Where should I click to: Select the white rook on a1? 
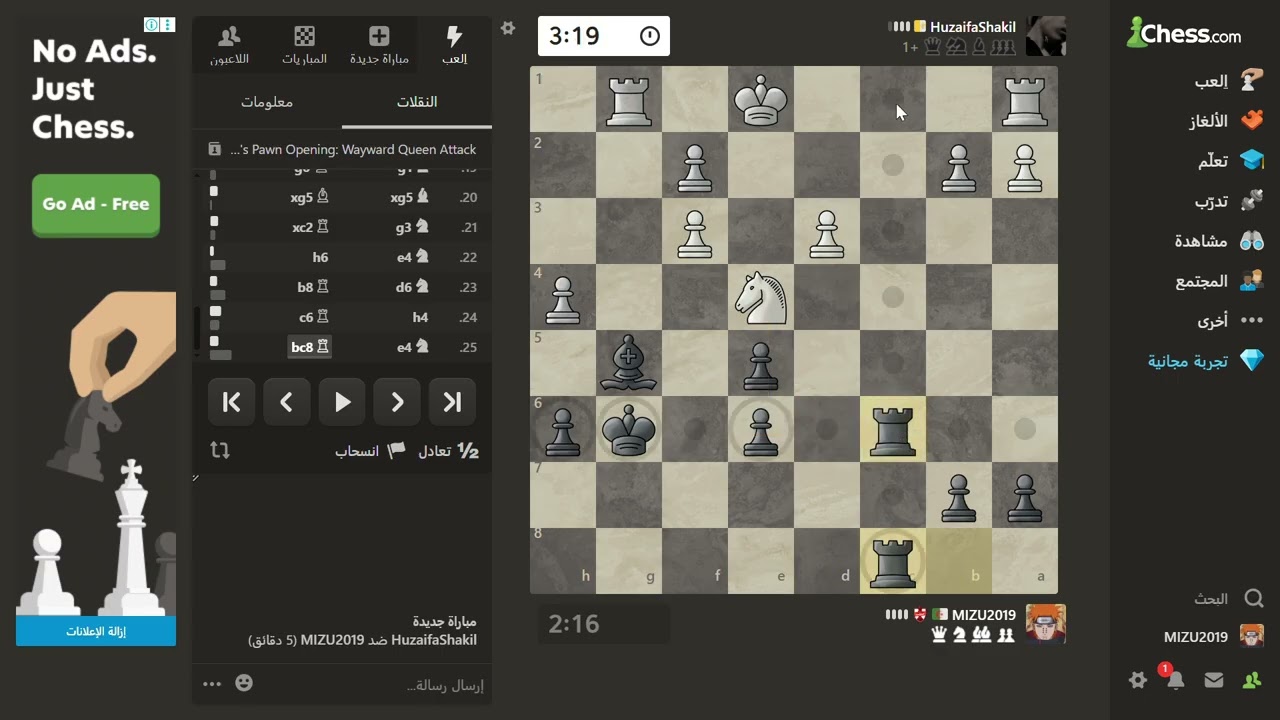click(x=1025, y=99)
